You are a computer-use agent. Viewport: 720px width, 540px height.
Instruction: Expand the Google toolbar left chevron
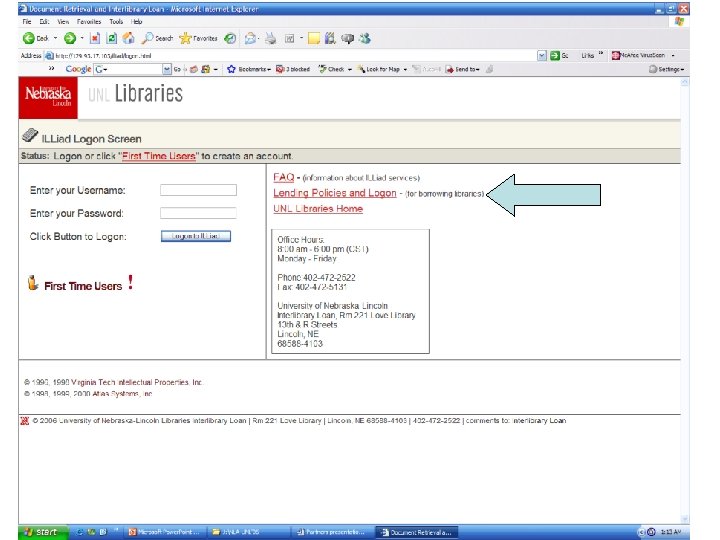point(51,68)
